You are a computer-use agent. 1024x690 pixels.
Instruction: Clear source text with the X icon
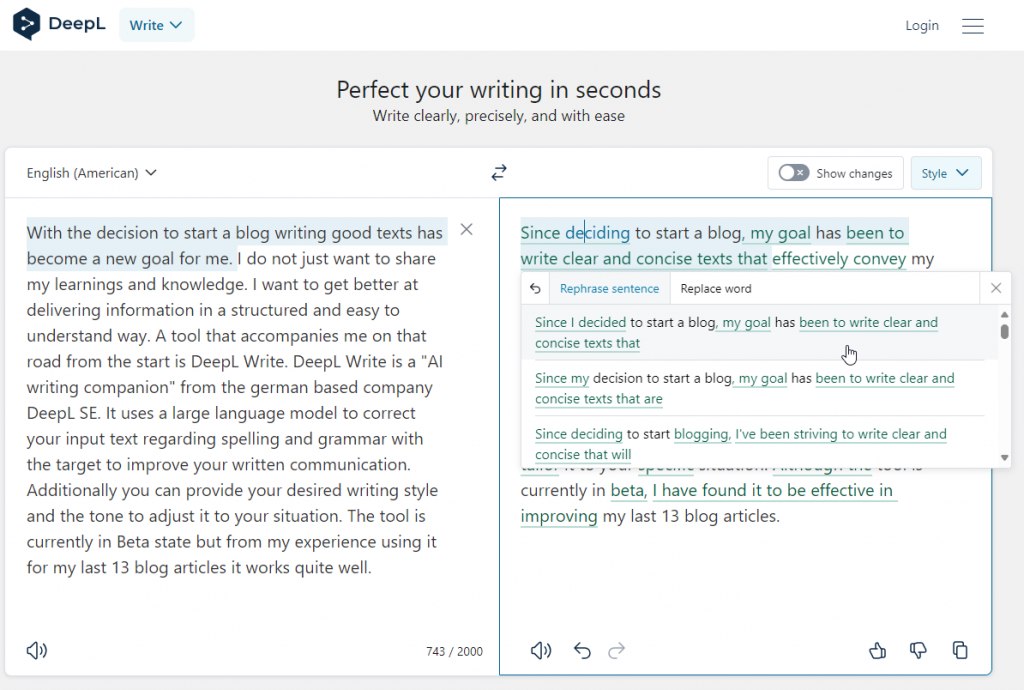click(466, 230)
